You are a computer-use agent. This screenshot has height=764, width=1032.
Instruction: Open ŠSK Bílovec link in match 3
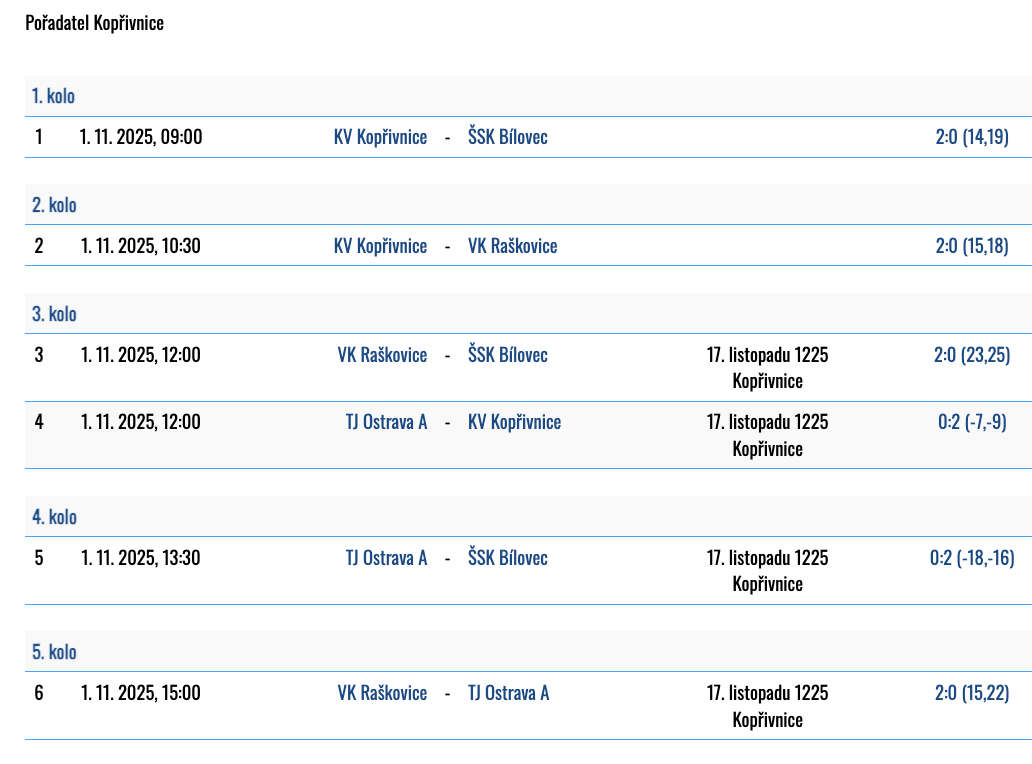click(507, 355)
